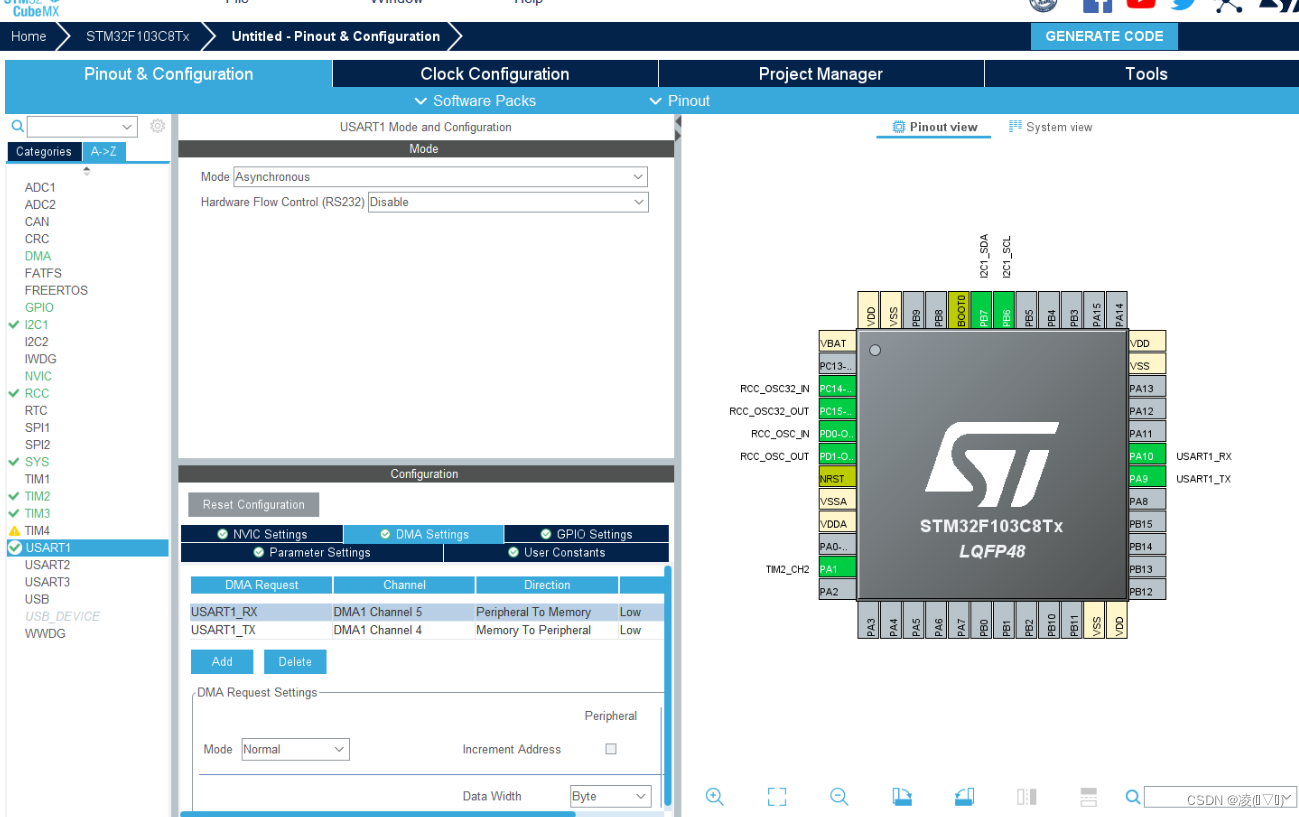Open the User Constants tab

(x=557, y=552)
